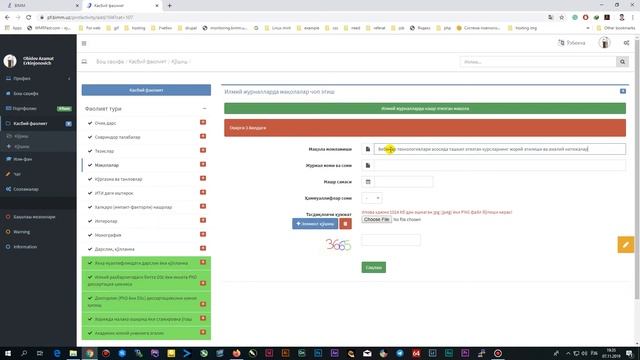The height and width of the screenshot is (360, 640).
Task: Click the document icon beside journal name field
Action: (x=368, y=165)
